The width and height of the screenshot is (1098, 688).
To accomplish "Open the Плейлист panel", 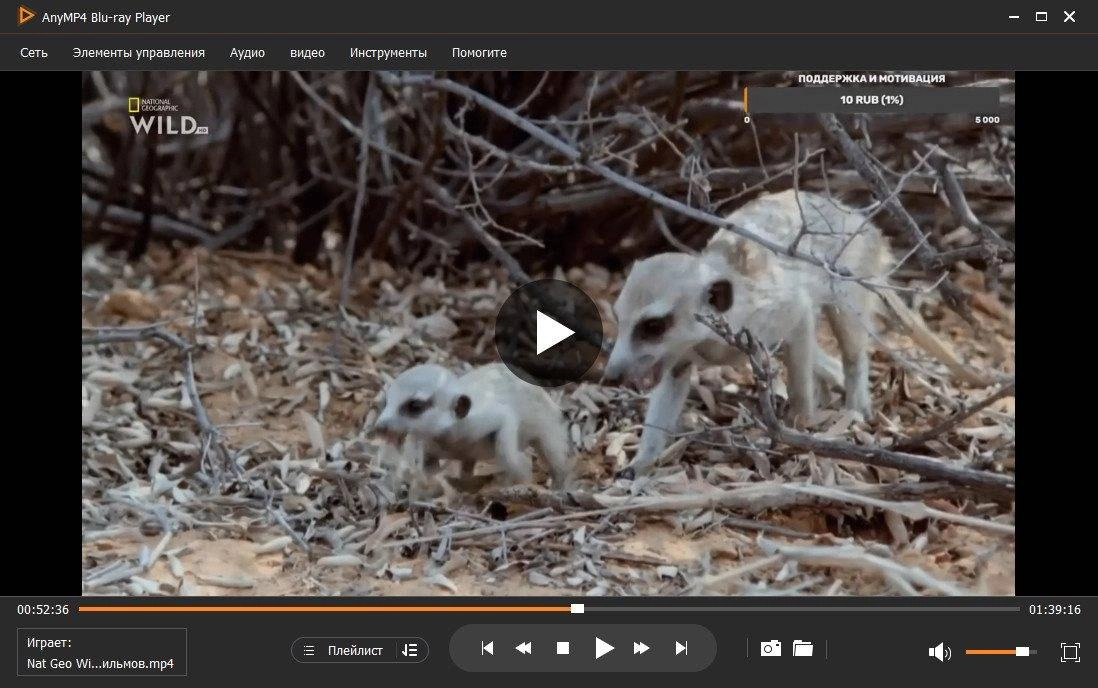I will click(345, 650).
